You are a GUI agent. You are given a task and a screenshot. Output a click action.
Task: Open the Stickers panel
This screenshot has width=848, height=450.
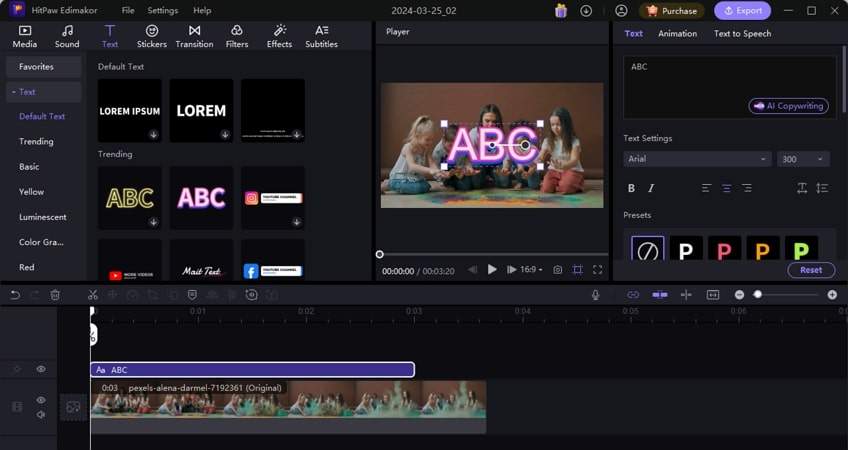[x=151, y=37]
